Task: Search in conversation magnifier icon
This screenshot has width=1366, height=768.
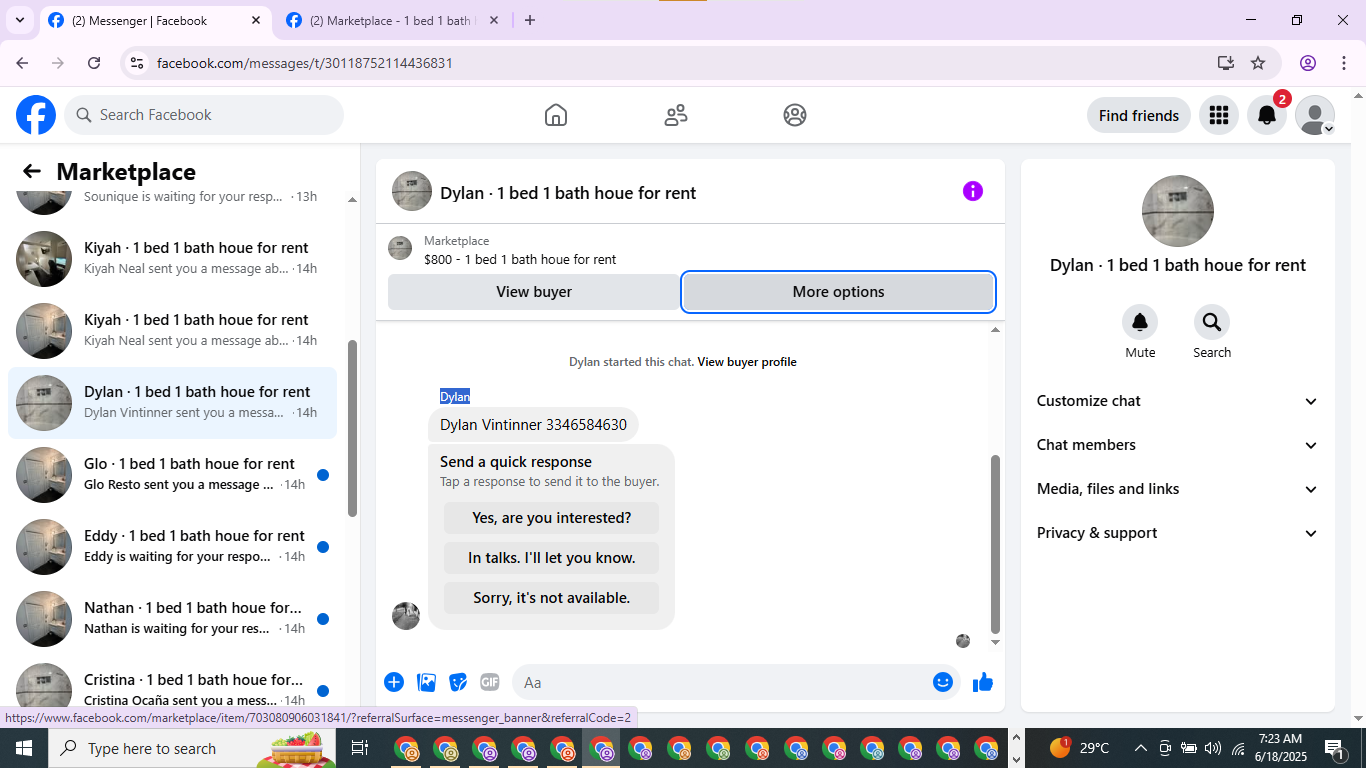Action: coord(1212,322)
